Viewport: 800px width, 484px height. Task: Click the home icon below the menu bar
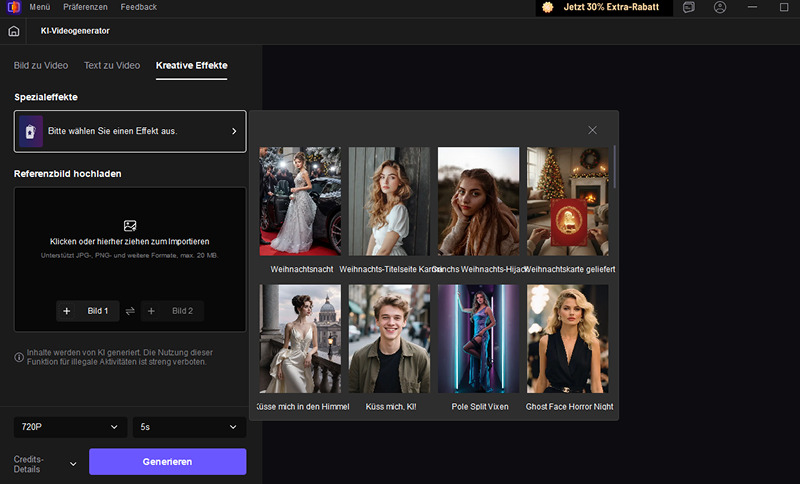click(x=14, y=31)
